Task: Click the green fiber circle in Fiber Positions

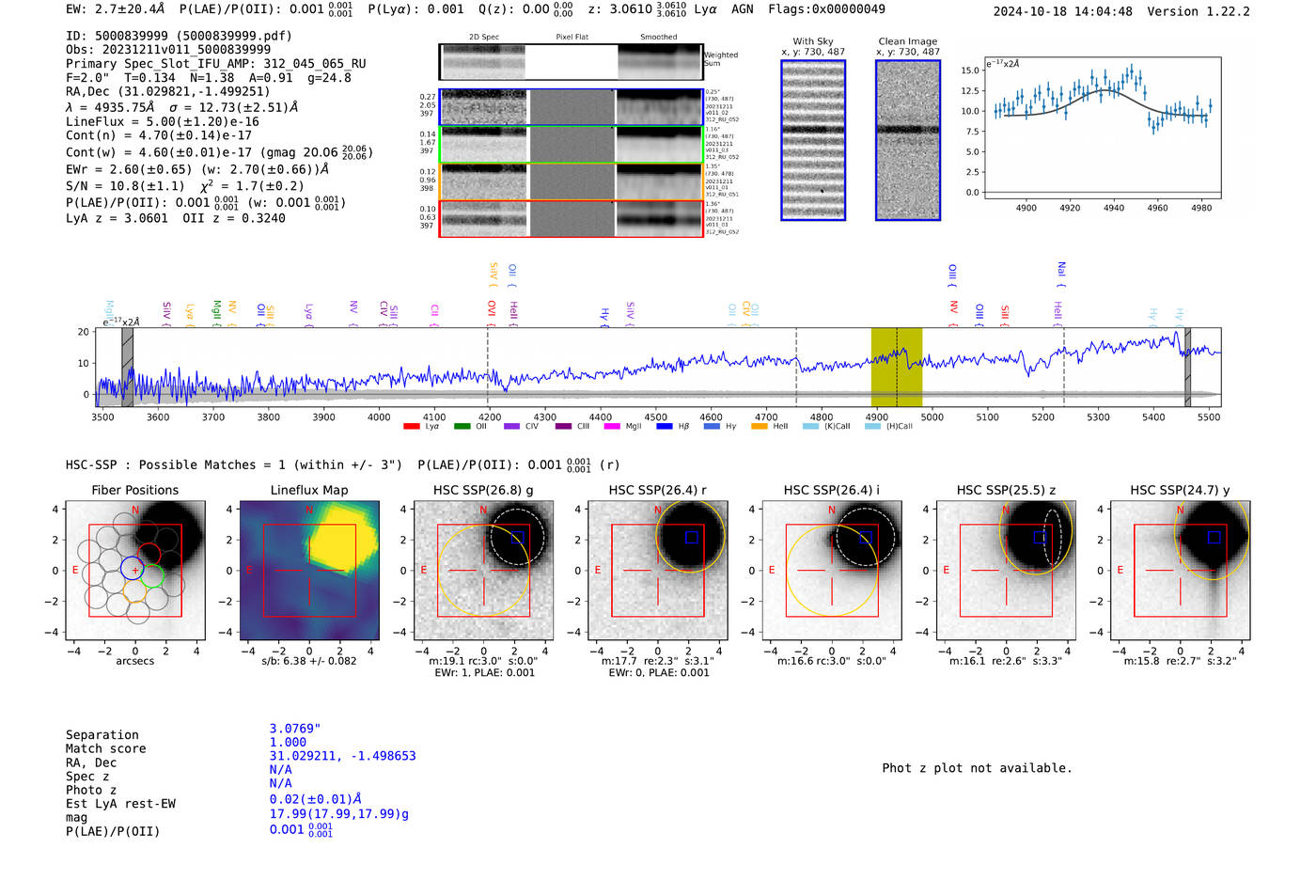Action: (152, 575)
